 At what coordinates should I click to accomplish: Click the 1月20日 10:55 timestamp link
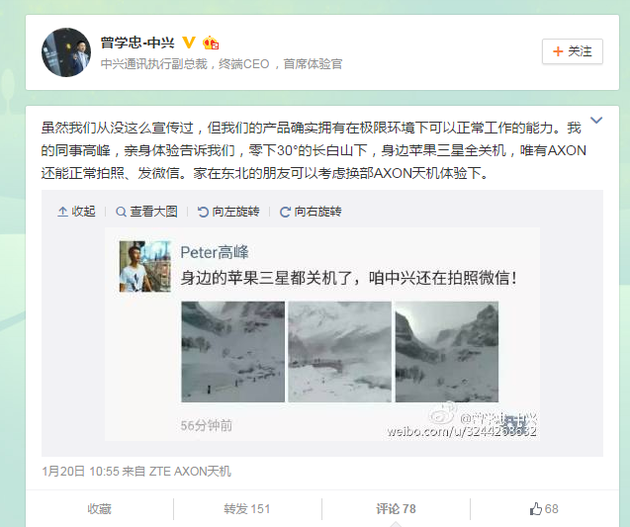point(80,471)
